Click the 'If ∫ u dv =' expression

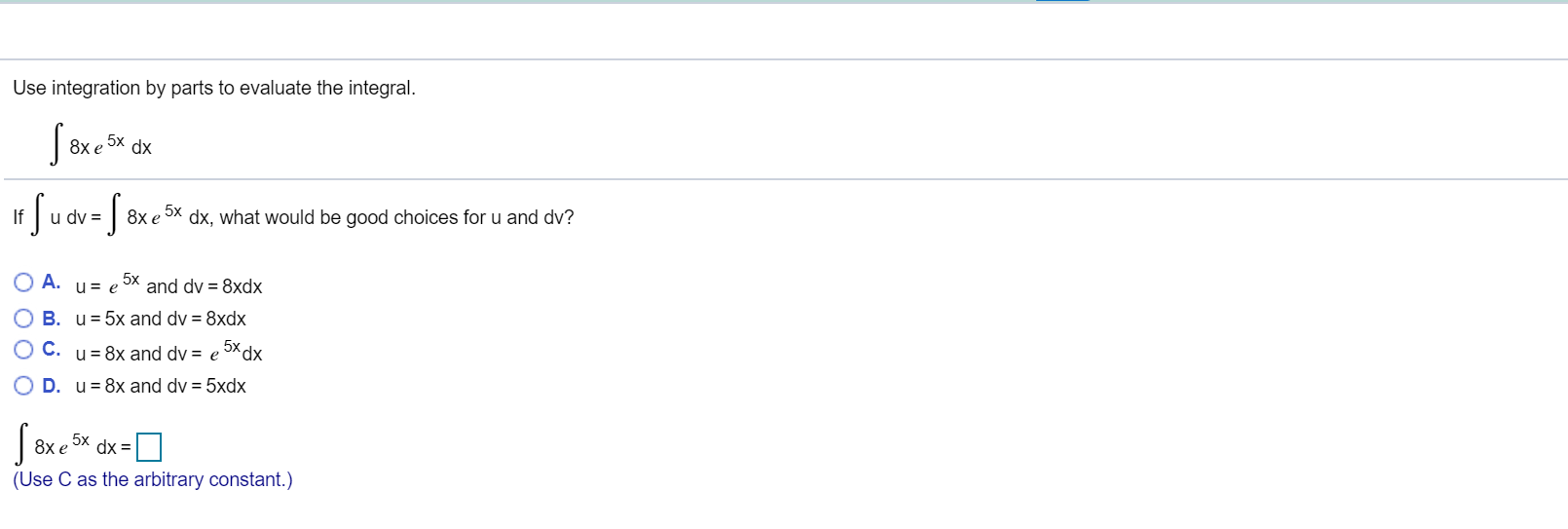tap(58, 217)
